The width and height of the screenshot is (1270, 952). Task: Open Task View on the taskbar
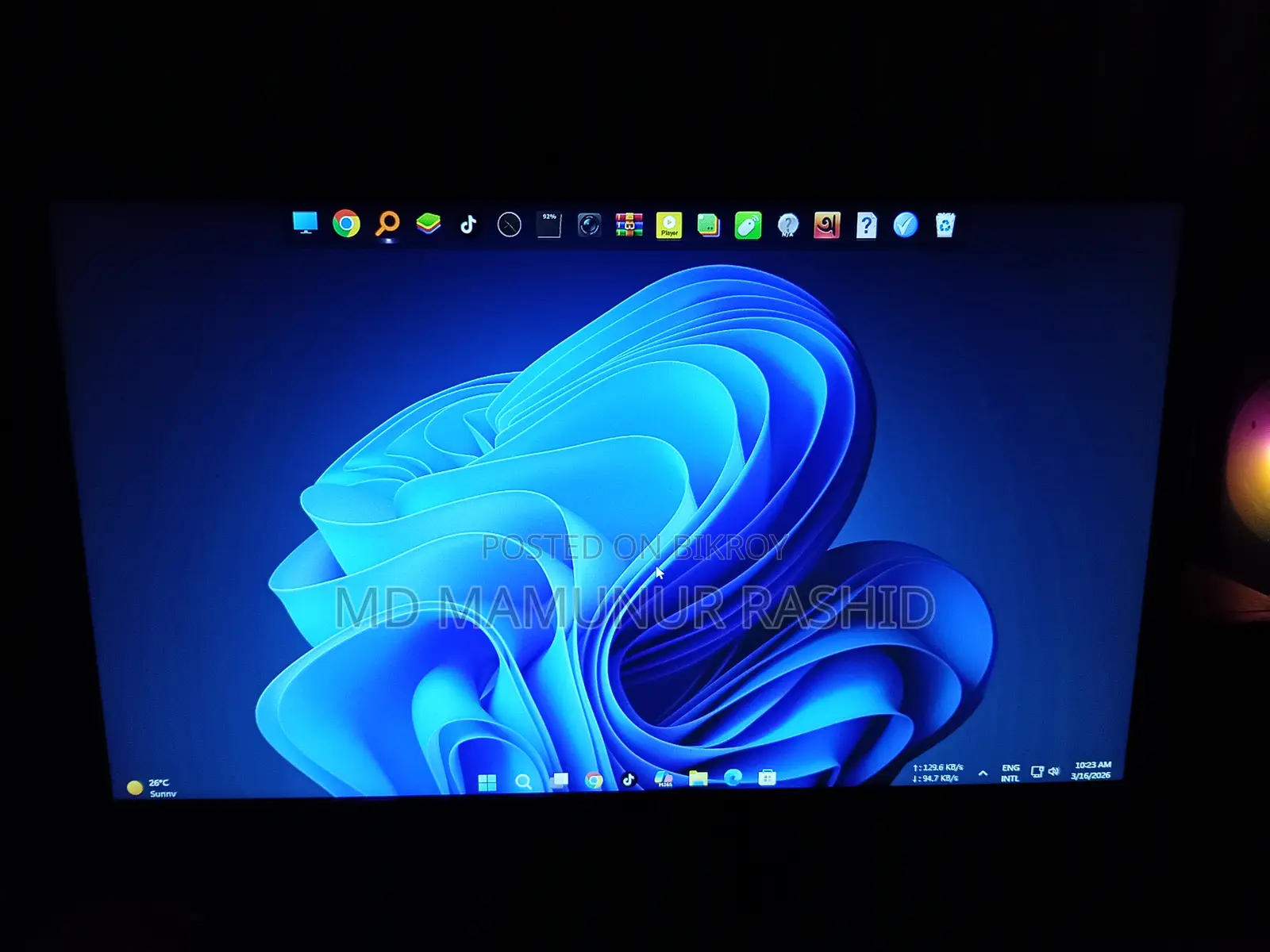[x=560, y=781]
